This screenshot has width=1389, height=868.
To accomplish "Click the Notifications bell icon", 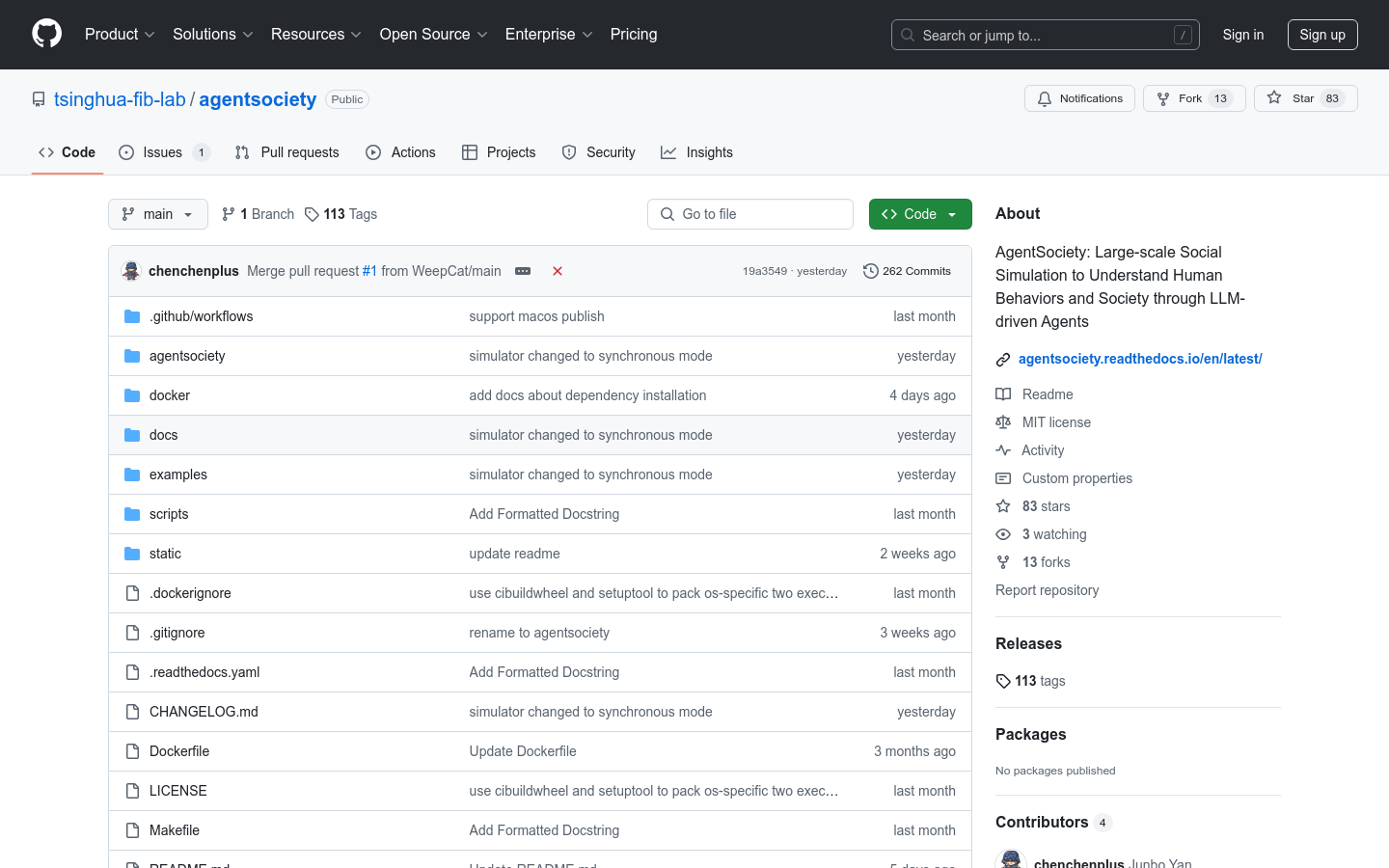I will [1045, 98].
